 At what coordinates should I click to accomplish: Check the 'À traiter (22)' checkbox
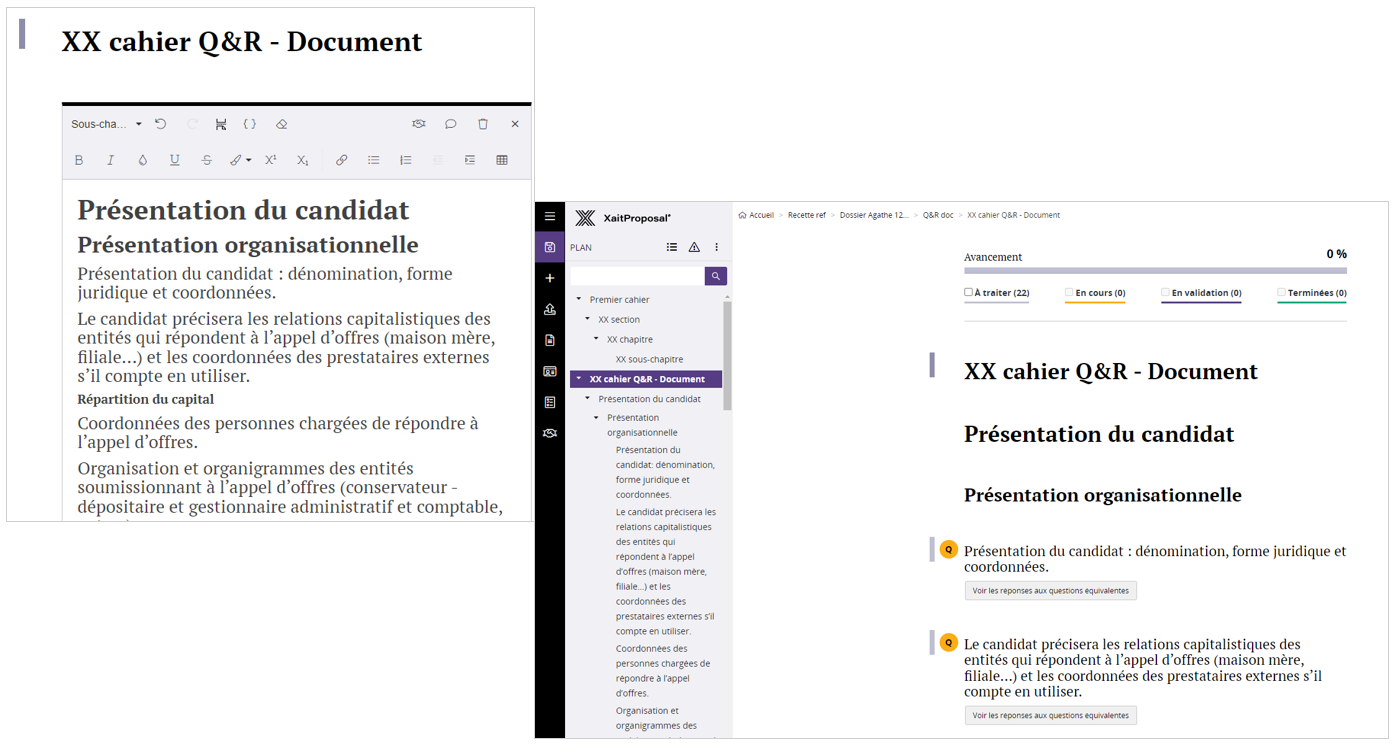point(968,293)
